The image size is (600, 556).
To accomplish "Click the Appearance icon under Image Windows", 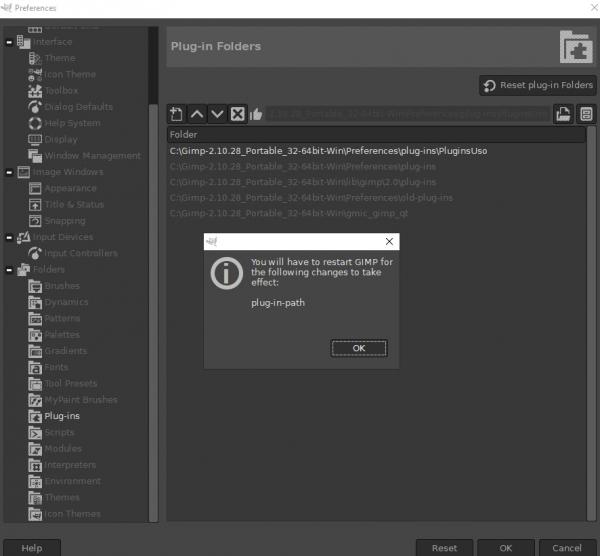I will point(35,188).
